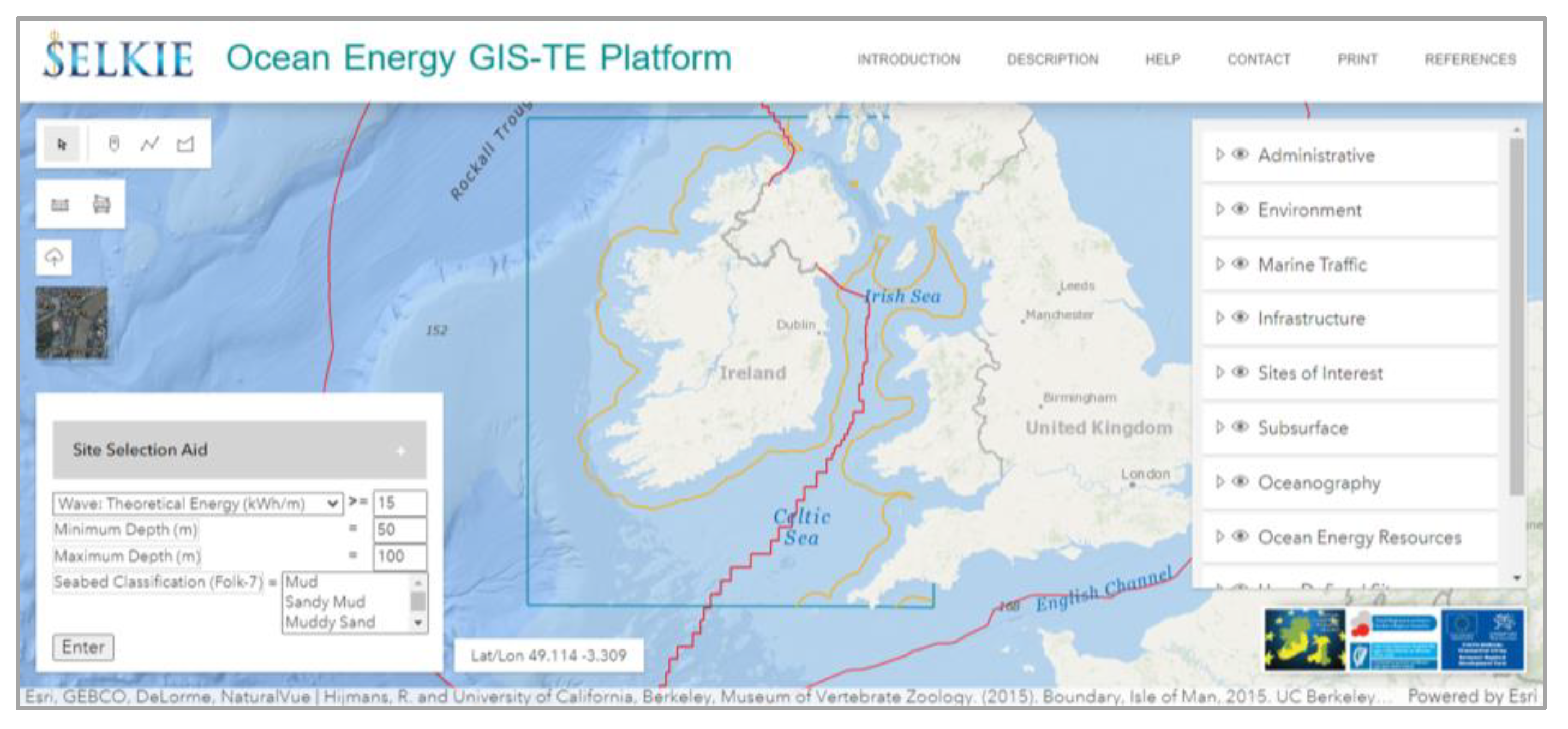Click the cloud upload icon
1568x729 pixels.
[54, 258]
